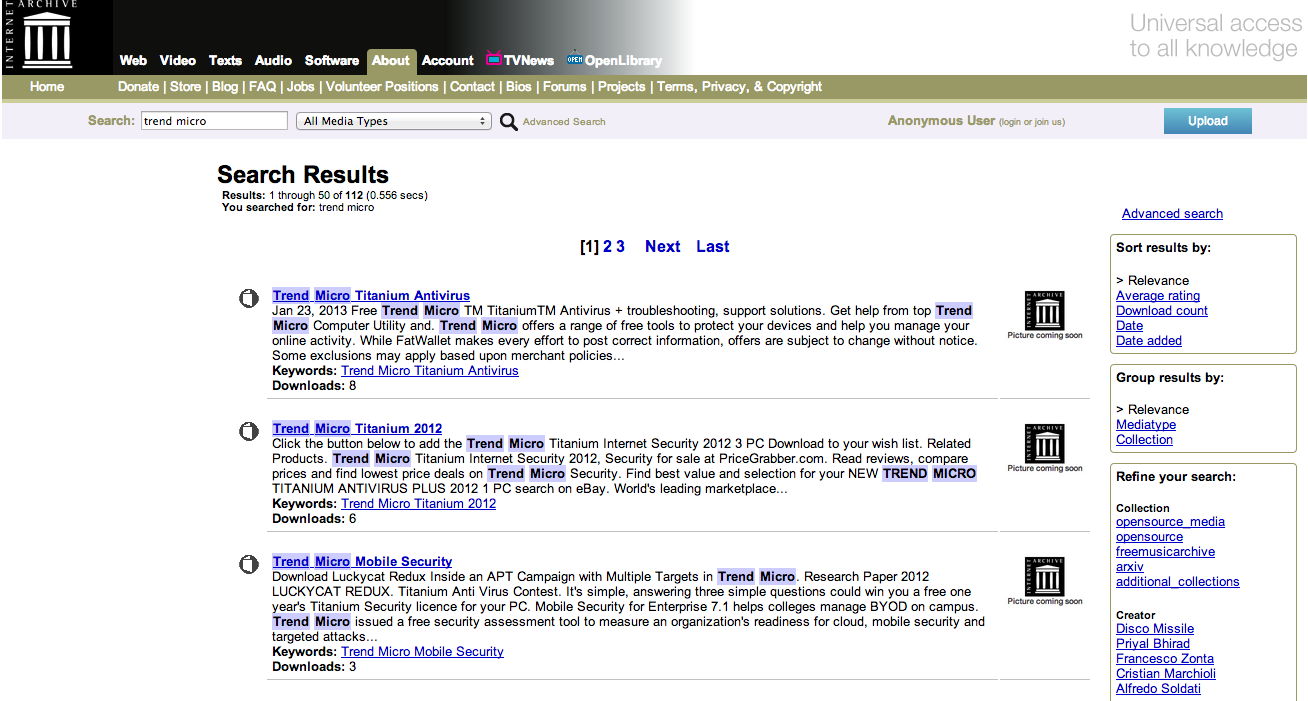
Task: Click the media type icon beside Trend Micro Mobile Security
Action: click(249, 564)
